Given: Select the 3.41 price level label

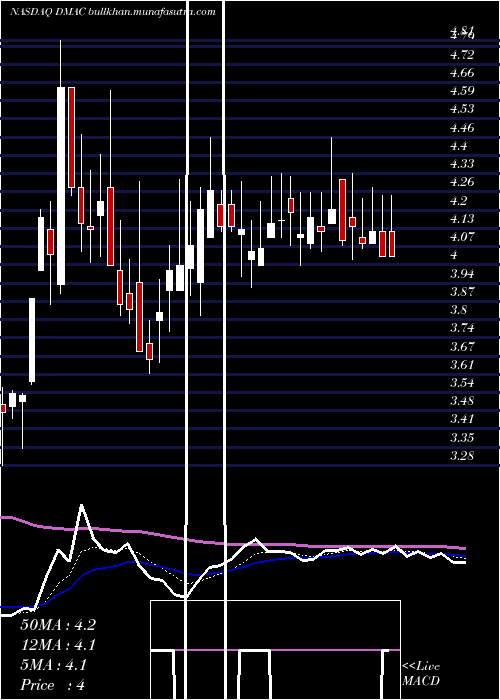Looking at the screenshot, I should click(462, 419).
